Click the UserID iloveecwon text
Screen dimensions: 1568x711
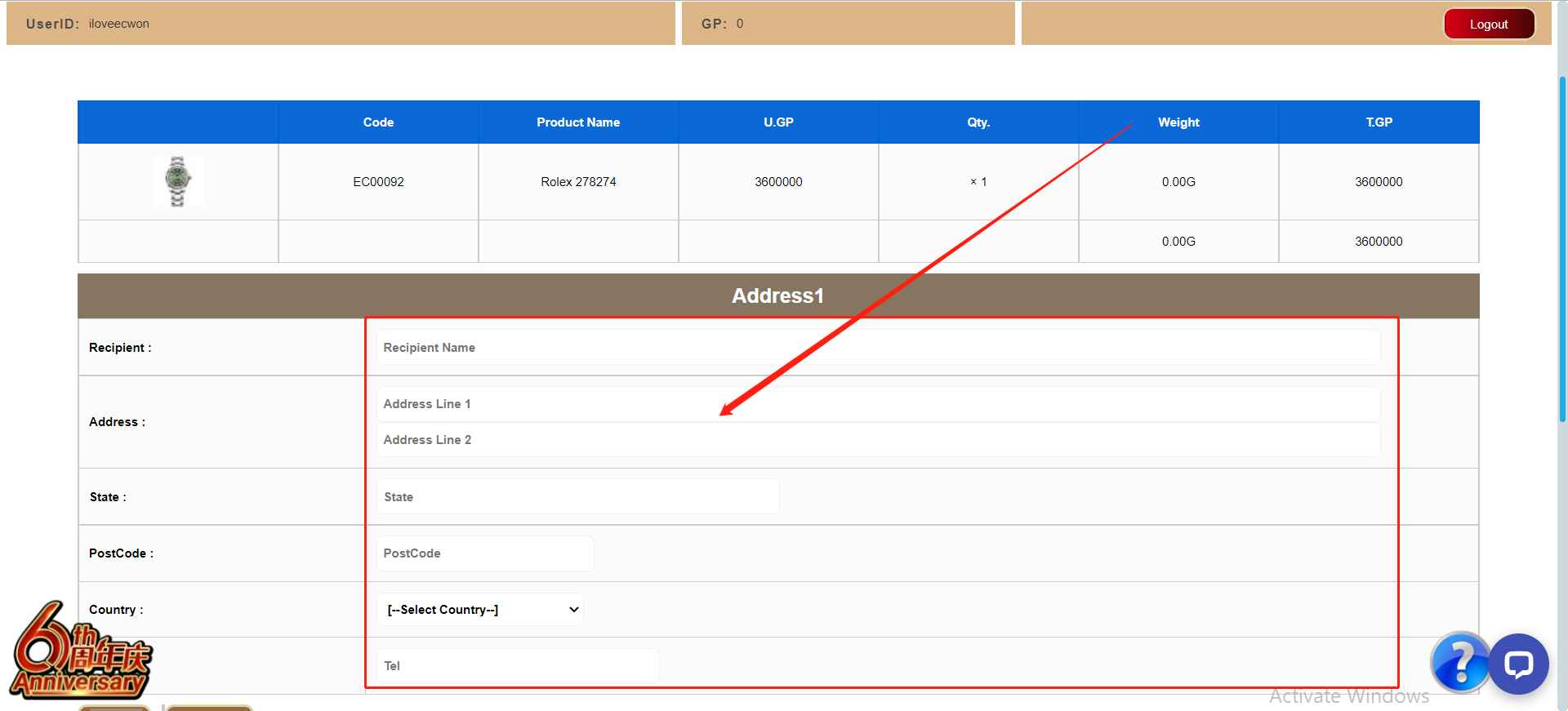point(87,24)
